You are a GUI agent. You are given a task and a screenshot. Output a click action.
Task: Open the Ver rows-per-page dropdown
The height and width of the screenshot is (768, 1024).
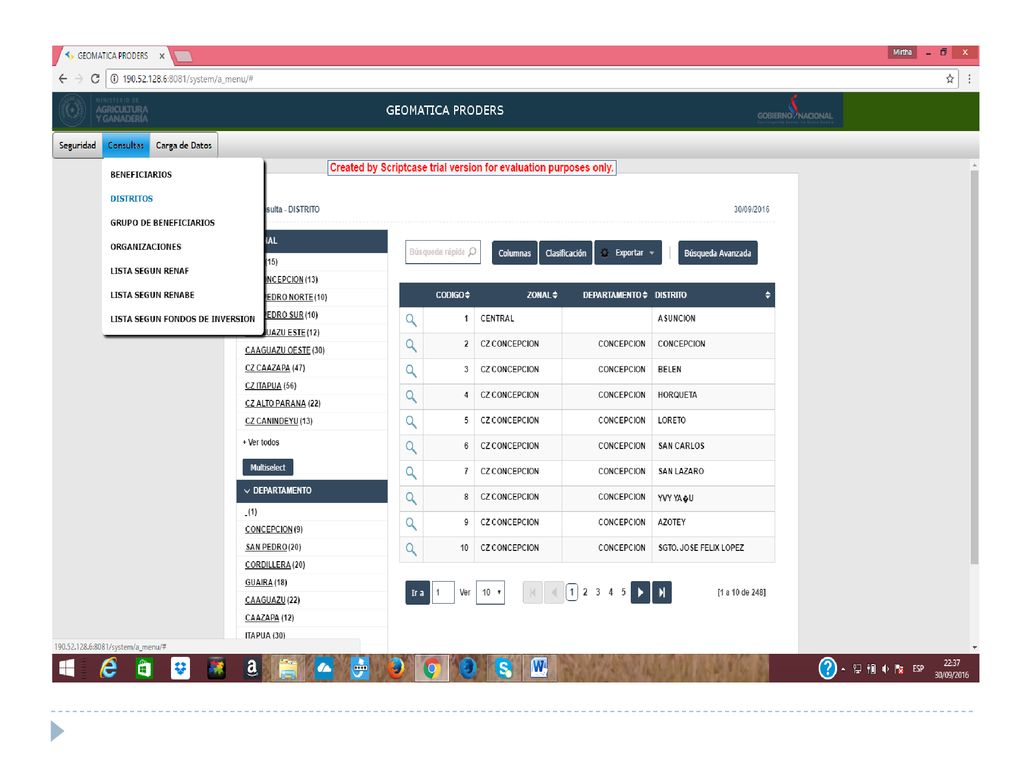(x=490, y=592)
